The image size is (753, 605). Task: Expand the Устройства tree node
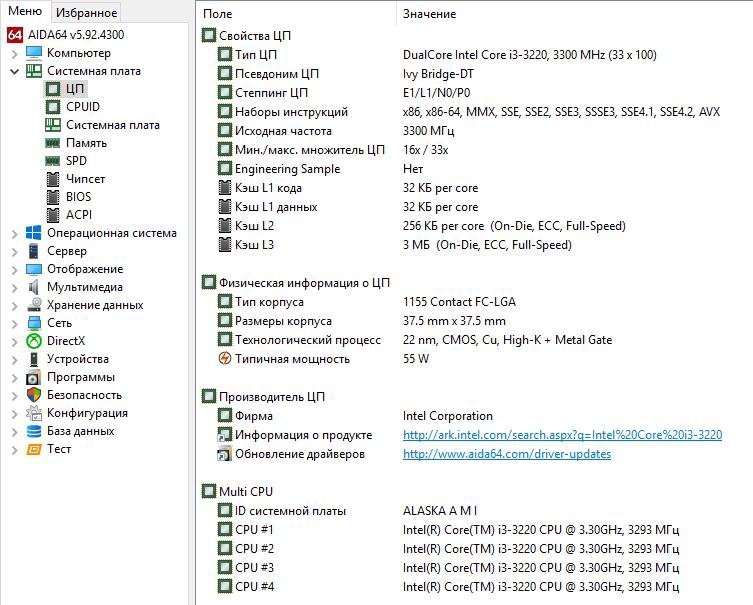14,360
